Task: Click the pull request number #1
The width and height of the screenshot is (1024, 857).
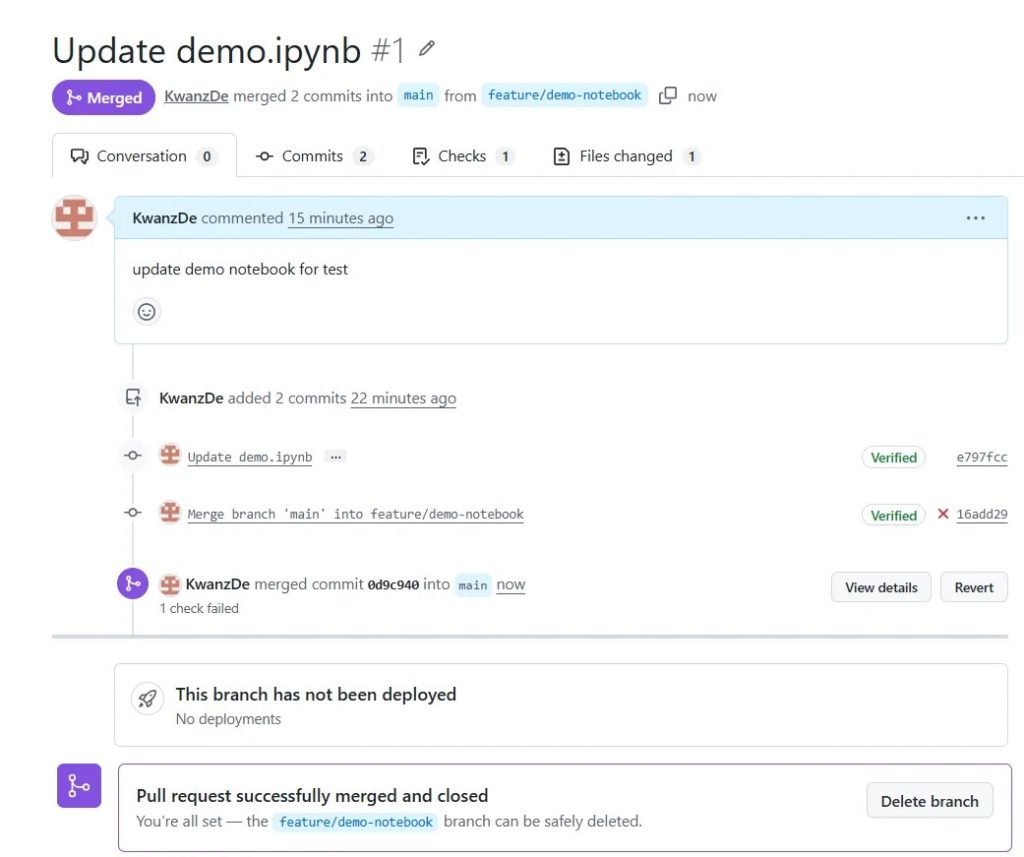Action: coord(388,50)
